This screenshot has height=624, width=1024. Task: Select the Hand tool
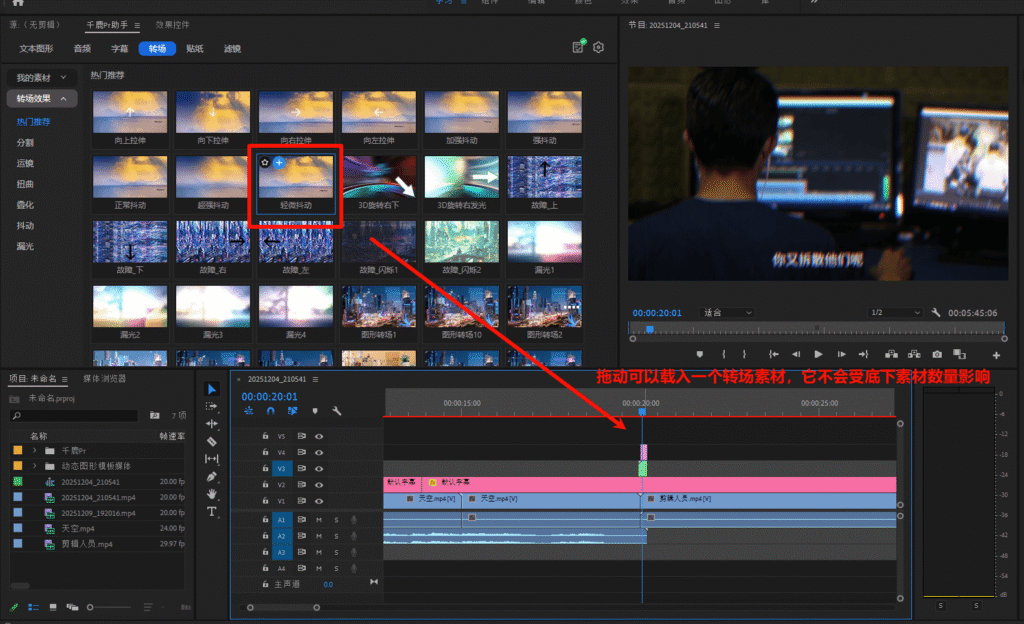tap(212, 494)
